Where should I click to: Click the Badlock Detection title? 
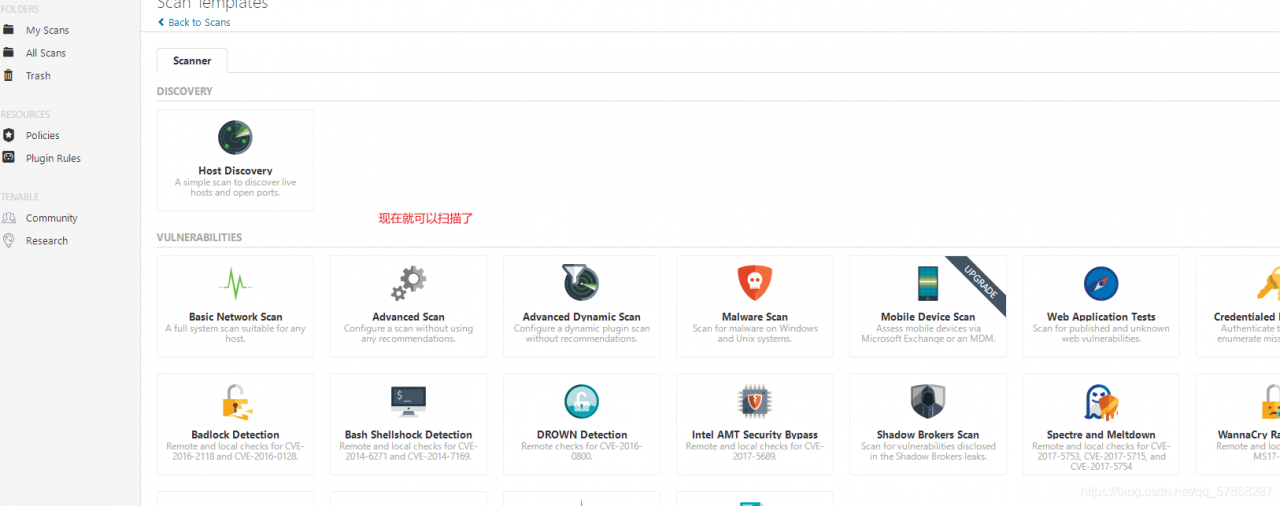click(x=235, y=435)
